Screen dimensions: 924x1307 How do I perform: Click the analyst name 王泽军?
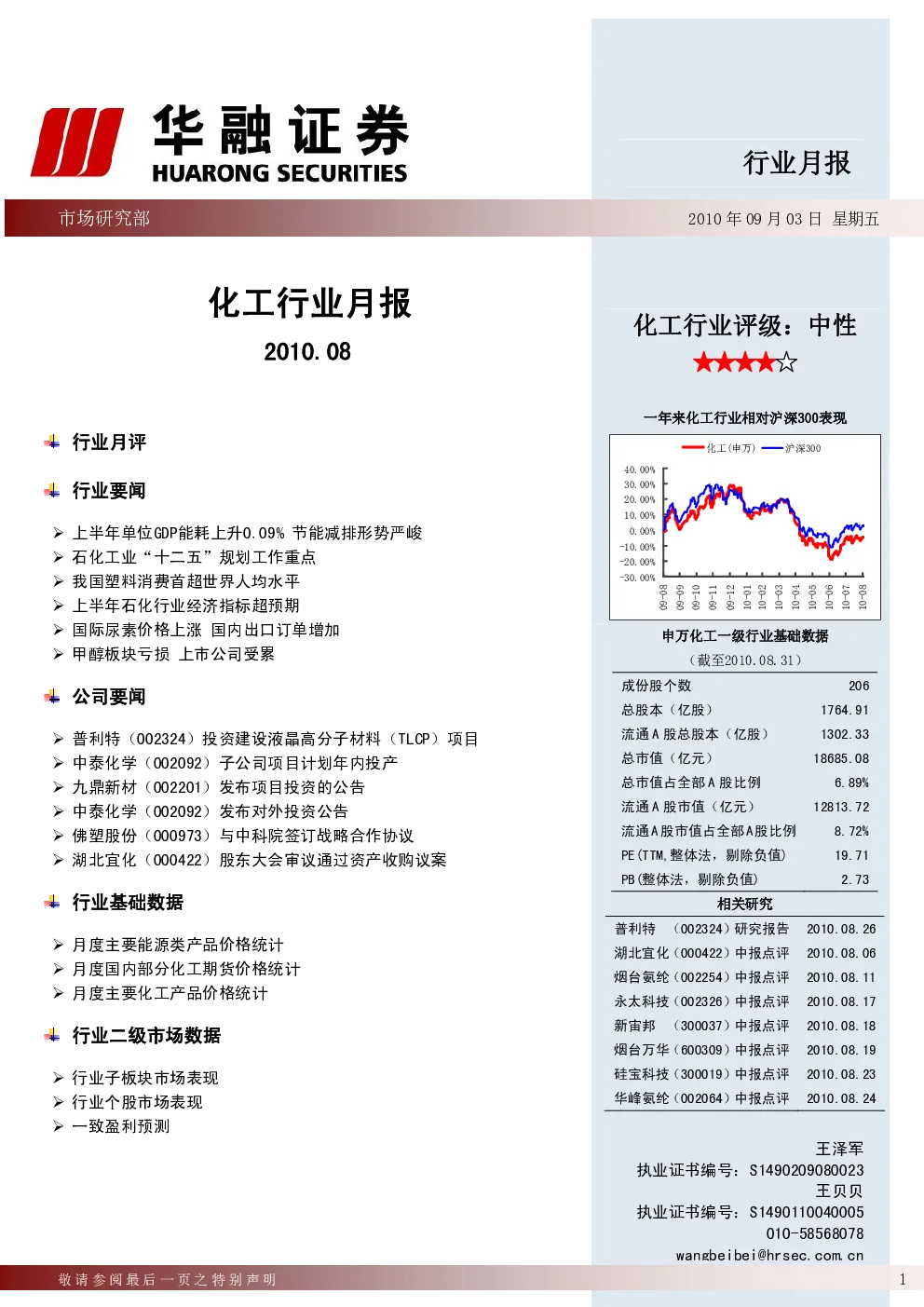click(x=839, y=1149)
